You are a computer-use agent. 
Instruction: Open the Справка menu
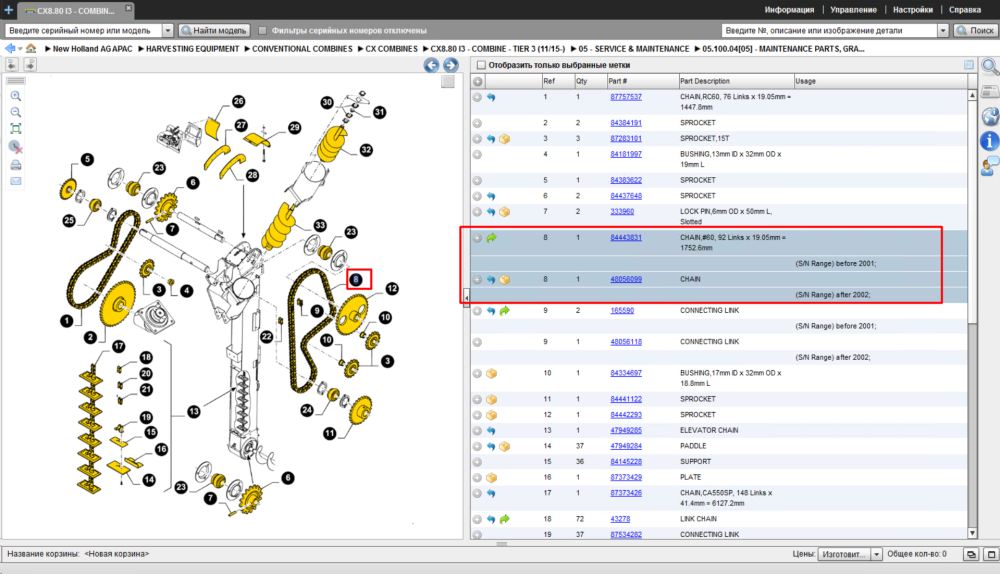pyautogui.click(x=964, y=10)
